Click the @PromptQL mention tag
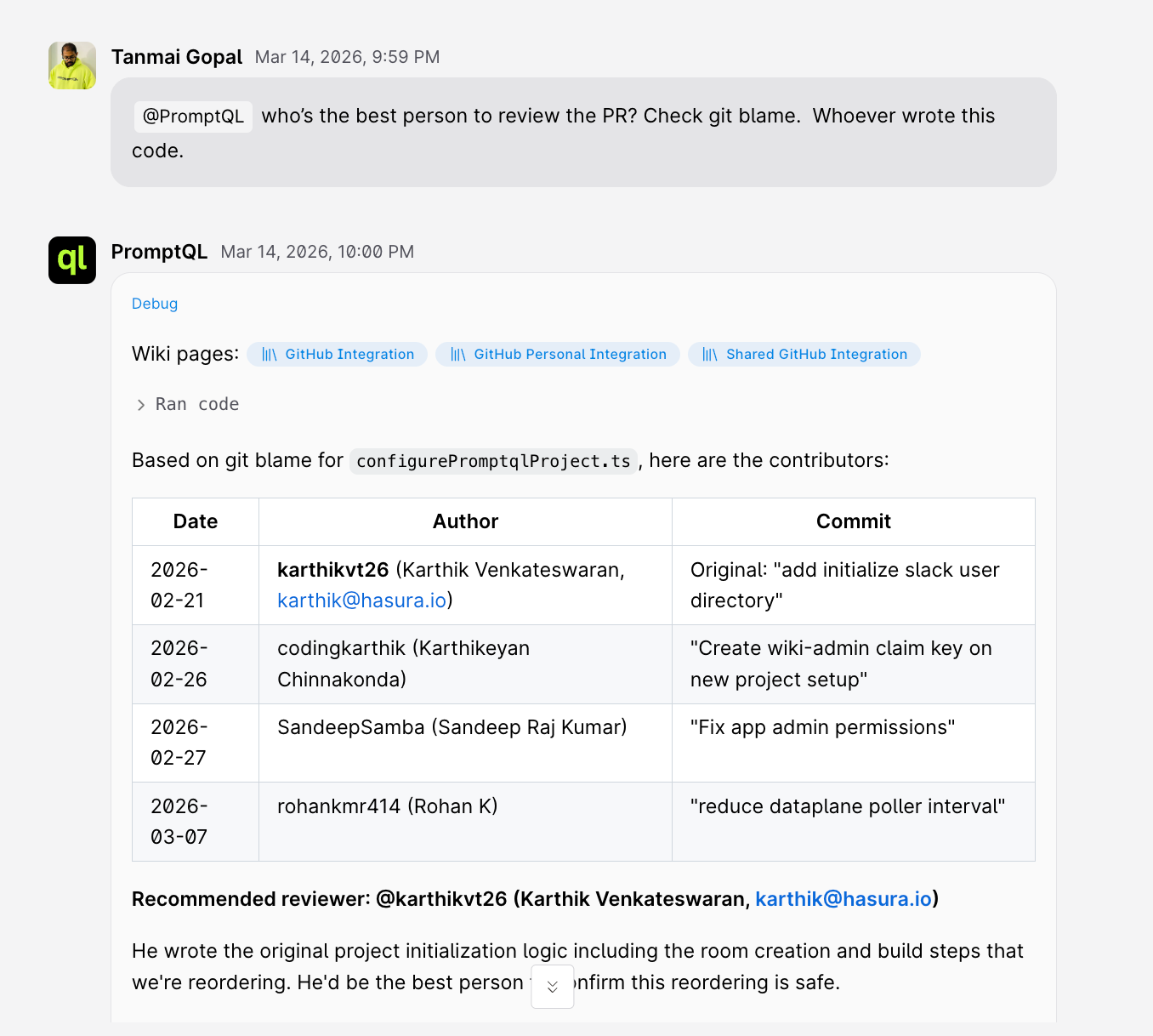 pyautogui.click(x=193, y=117)
